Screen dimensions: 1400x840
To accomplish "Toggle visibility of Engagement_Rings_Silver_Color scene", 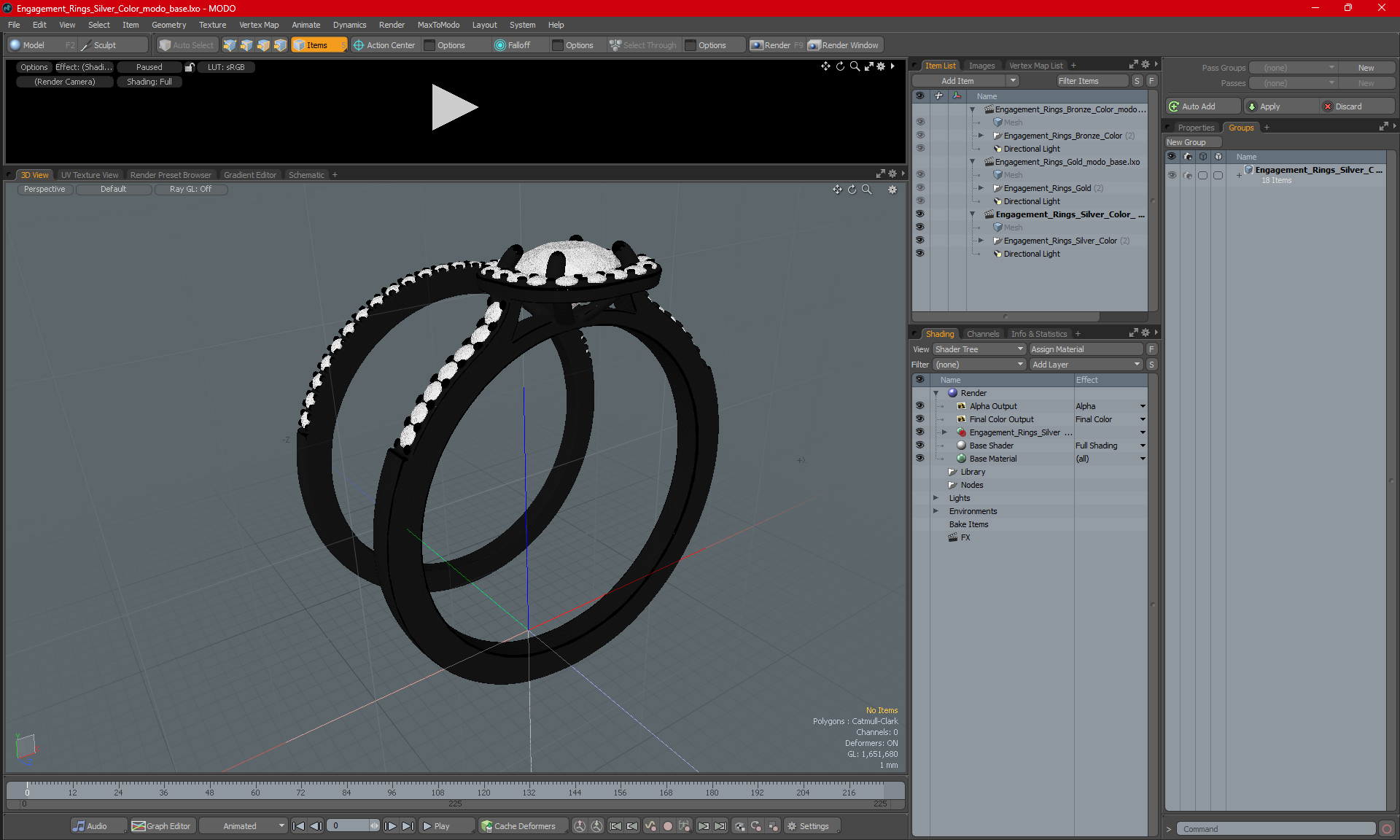I will tap(919, 214).
